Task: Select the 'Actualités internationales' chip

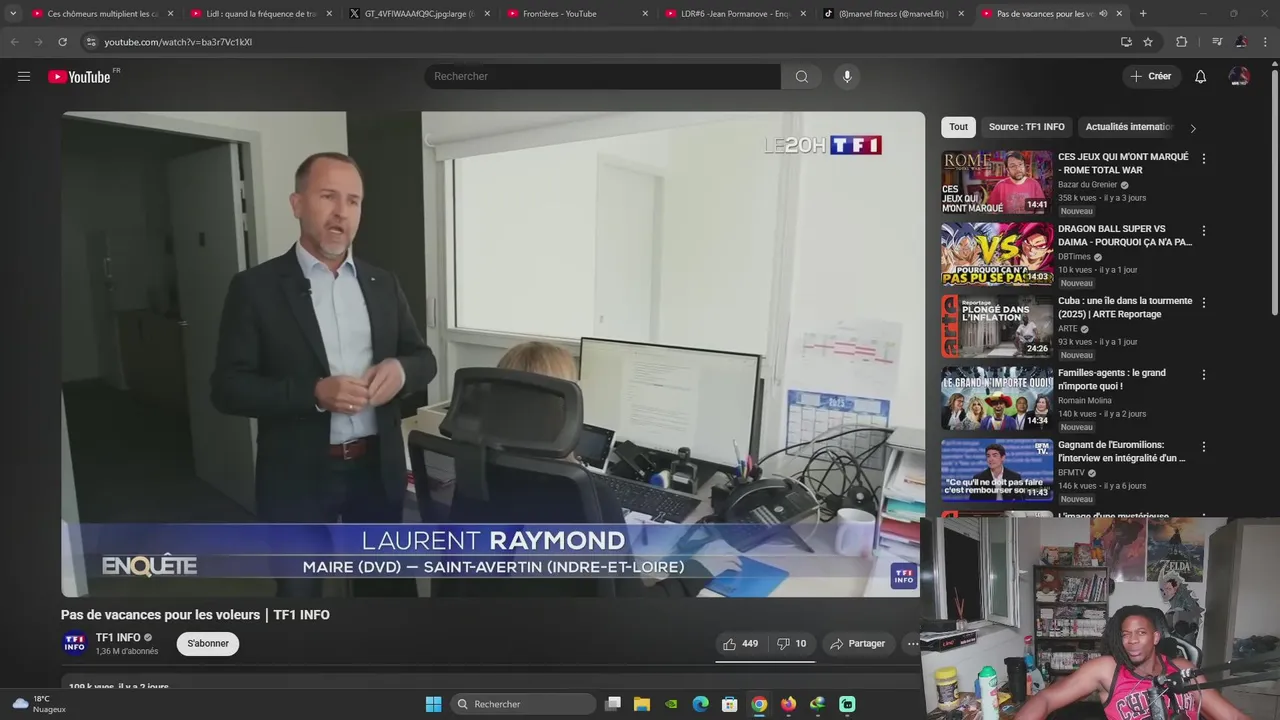Action: click(1129, 127)
